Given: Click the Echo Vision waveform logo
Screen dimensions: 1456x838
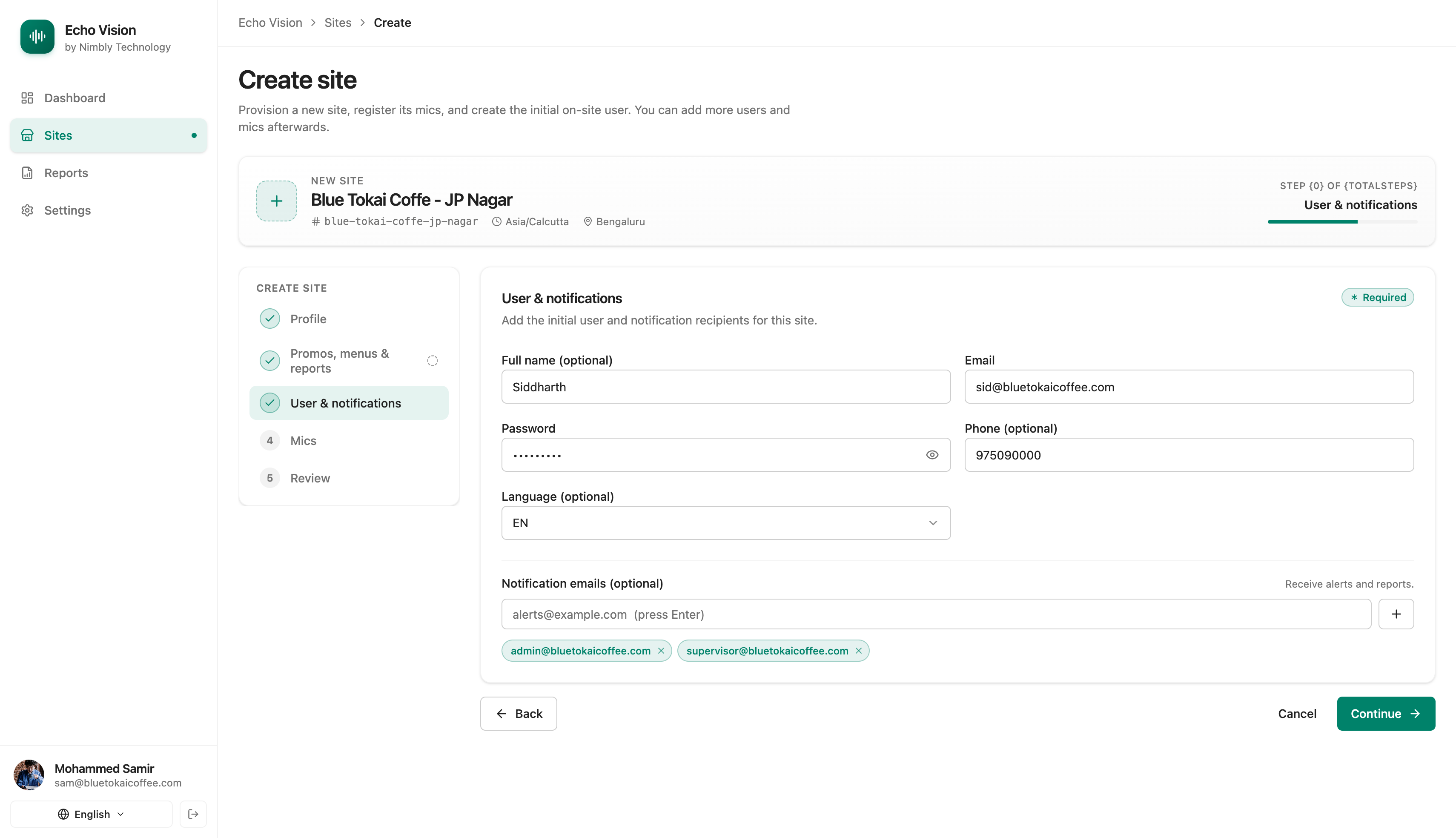Looking at the screenshot, I should pyautogui.click(x=37, y=37).
